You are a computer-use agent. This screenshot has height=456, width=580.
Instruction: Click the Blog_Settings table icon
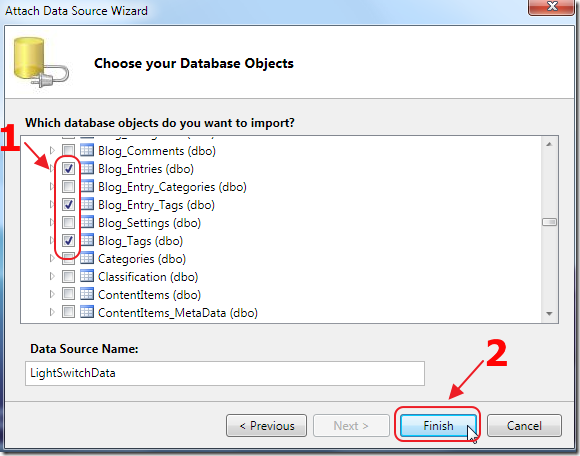coord(87,222)
